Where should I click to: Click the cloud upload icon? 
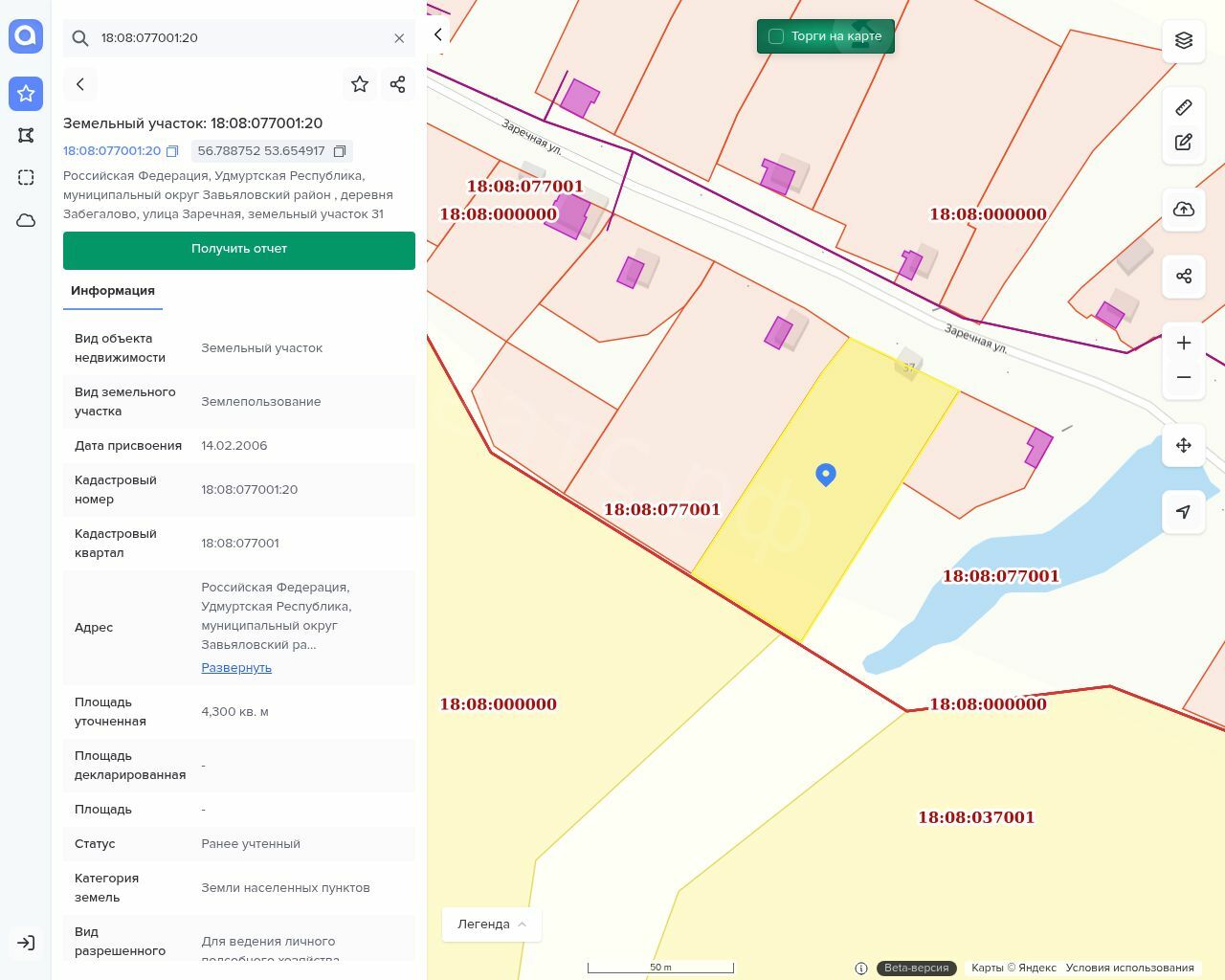tap(1184, 210)
